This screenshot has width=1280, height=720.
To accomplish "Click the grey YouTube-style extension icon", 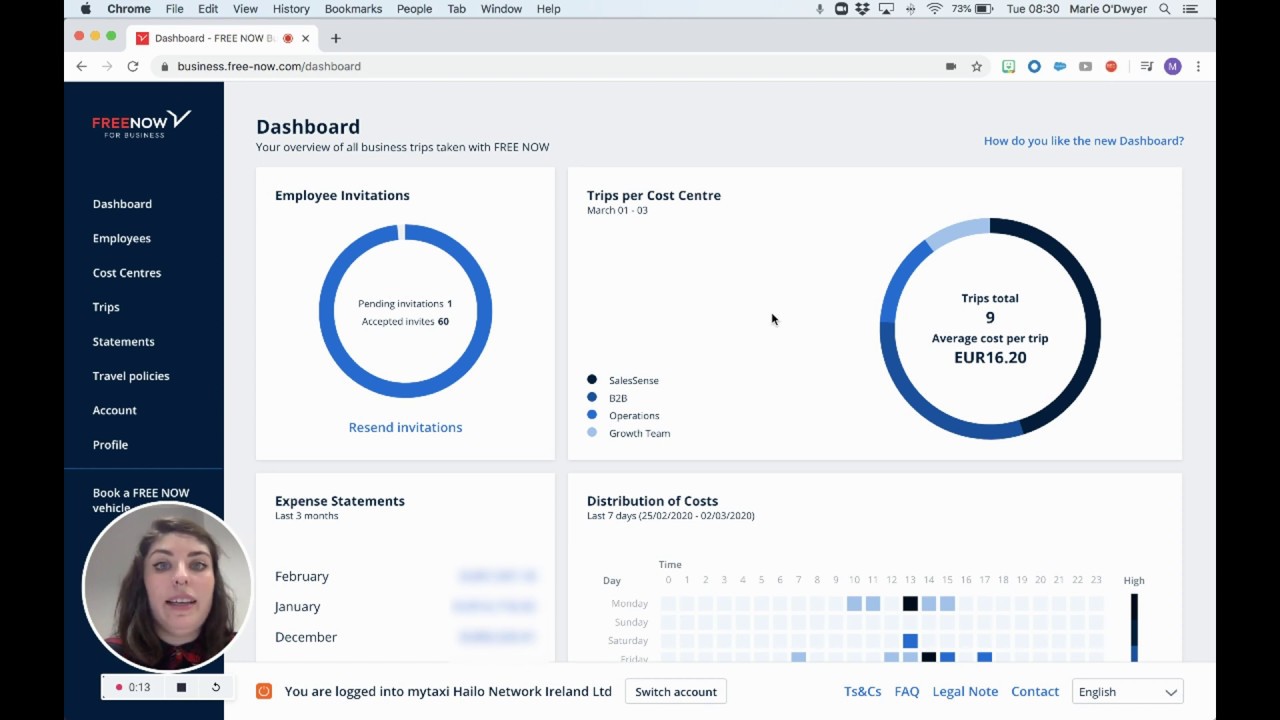I will coord(1085,66).
